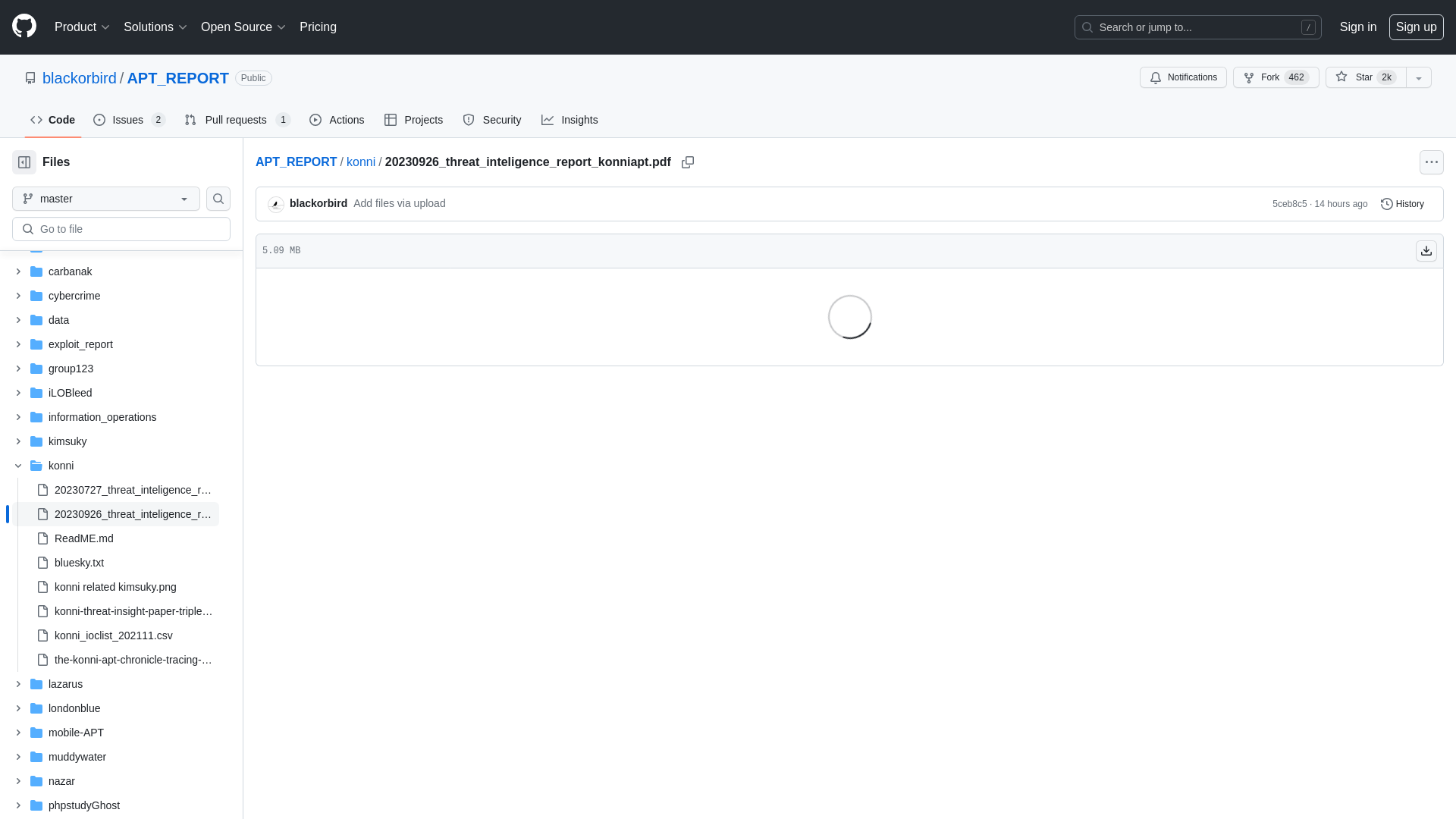Go to konni folder in breadcrumb
The height and width of the screenshot is (819, 1456).
[361, 162]
